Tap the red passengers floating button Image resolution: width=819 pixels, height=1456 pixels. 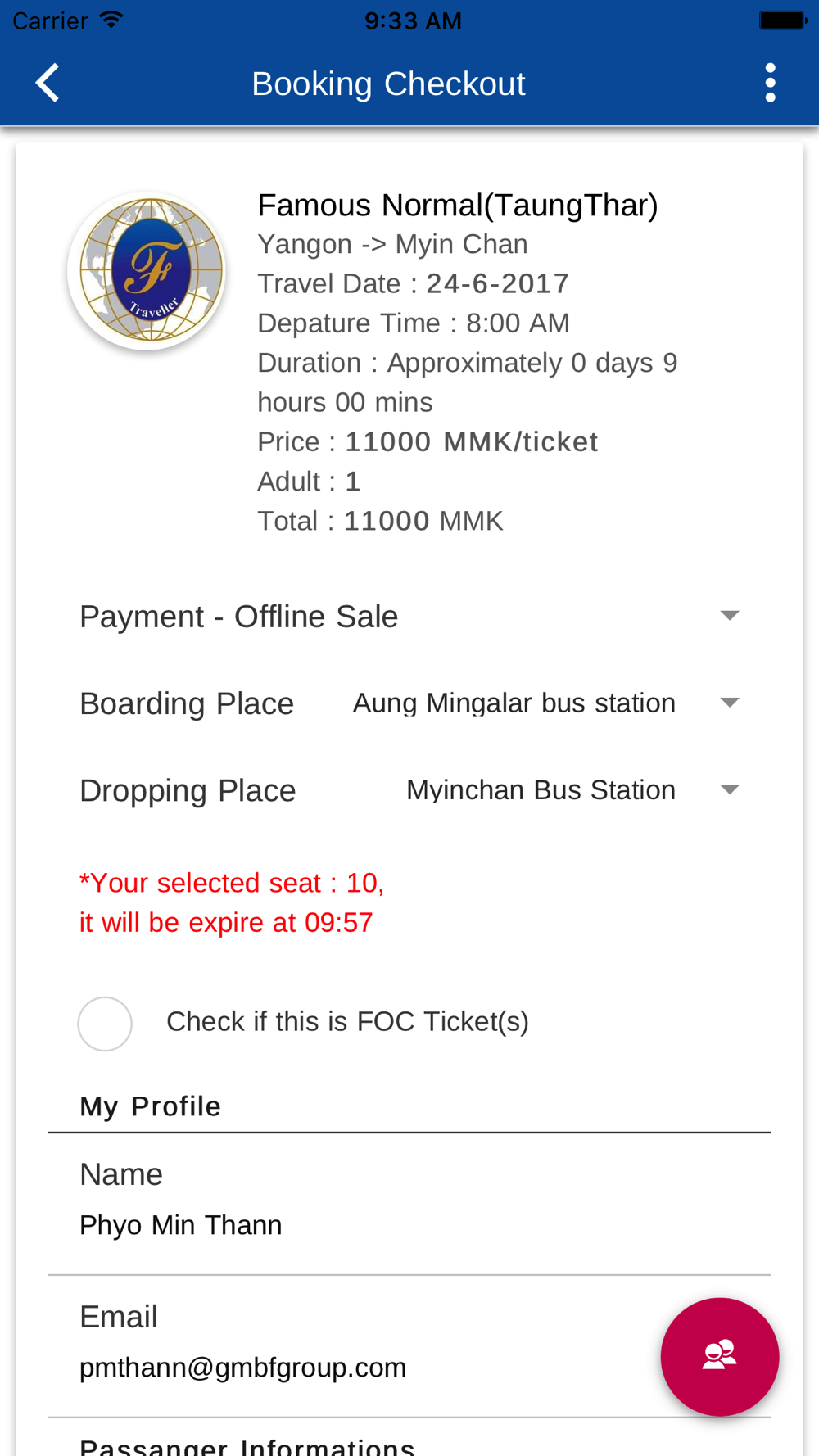[x=719, y=1356]
